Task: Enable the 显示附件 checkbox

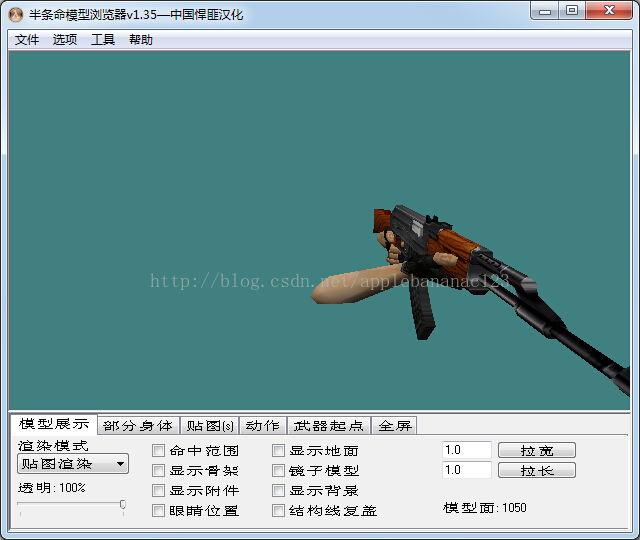Action: [x=158, y=491]
